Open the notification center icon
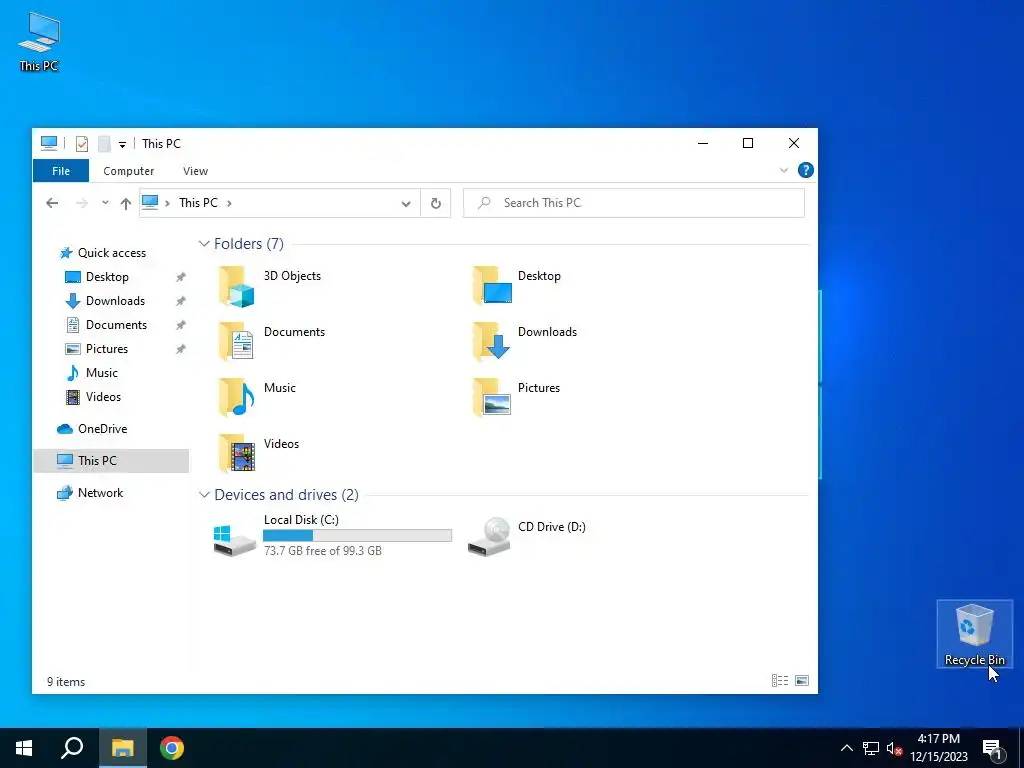The height and width of the screenshot is (768, 1024). coord(993,749)
